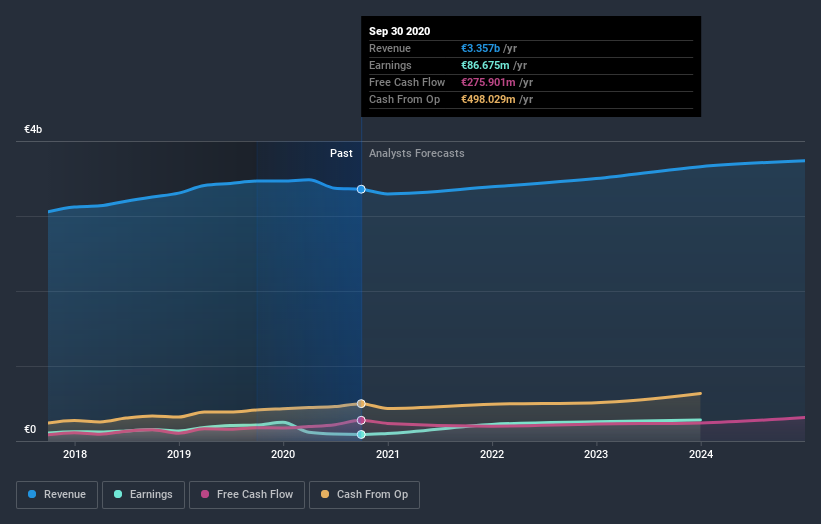
Task: Click the 2020 x-axis label
Action: [x=283, y=454]
